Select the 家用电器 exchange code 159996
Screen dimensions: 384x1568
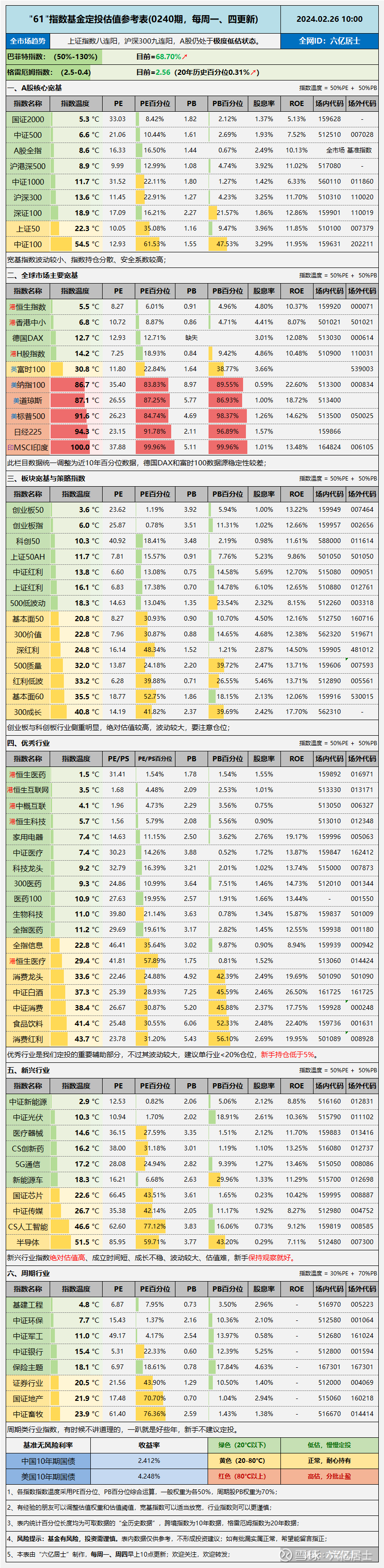(329, 837)
